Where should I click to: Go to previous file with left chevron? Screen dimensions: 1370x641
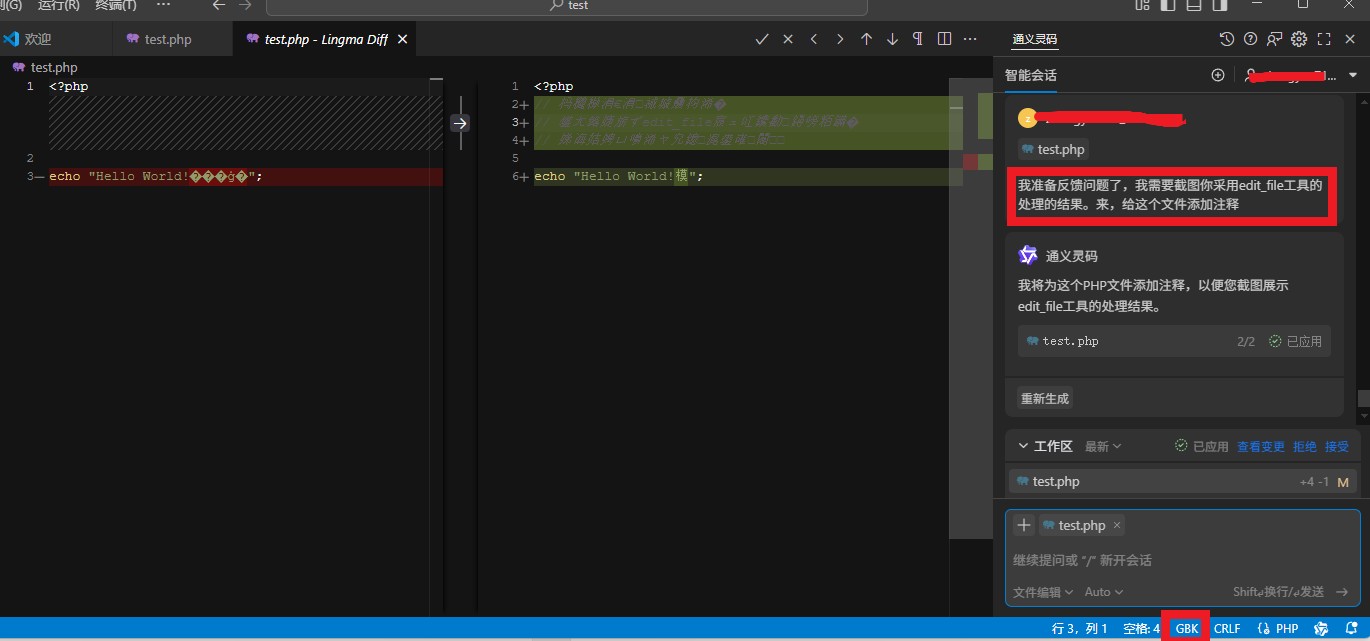[814, 39]
